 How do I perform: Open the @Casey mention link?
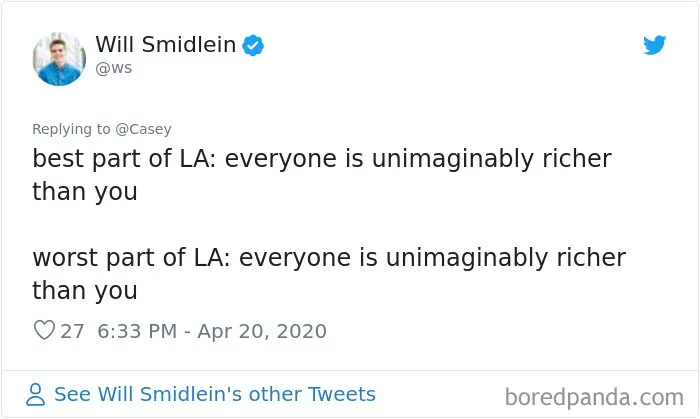pos(143,129)
